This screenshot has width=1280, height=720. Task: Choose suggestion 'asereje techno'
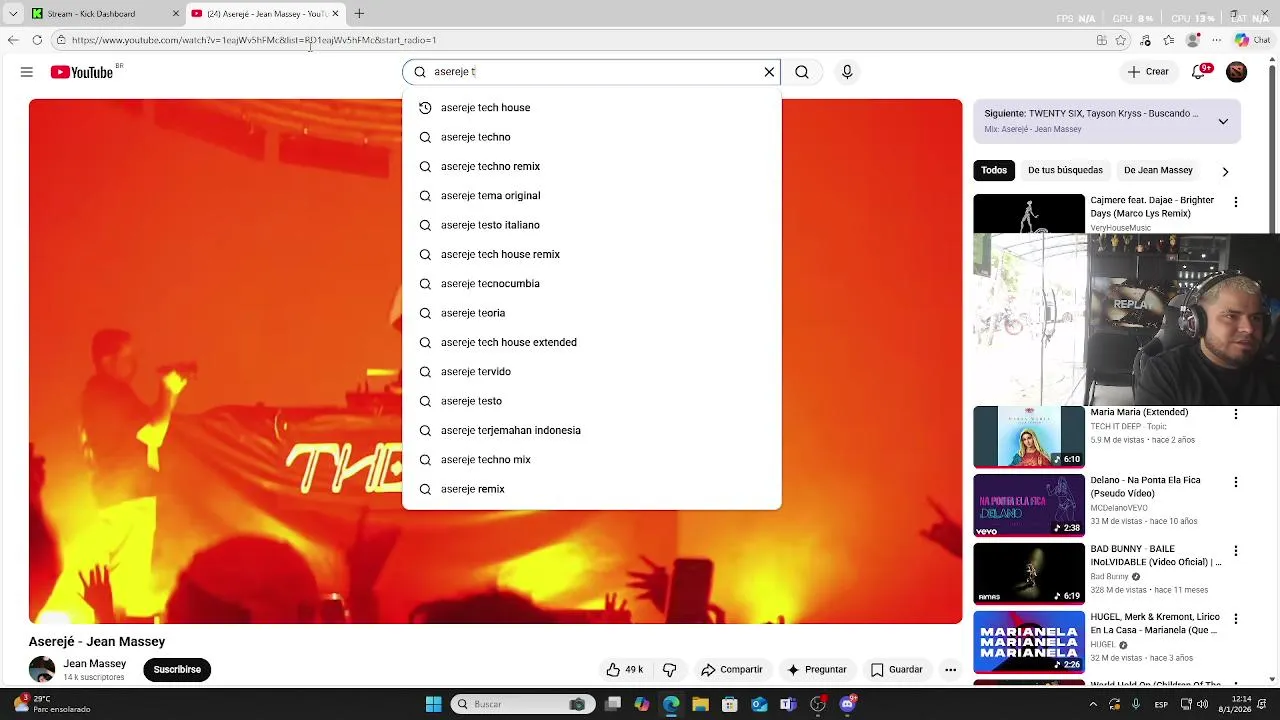(x=591, y=137)
